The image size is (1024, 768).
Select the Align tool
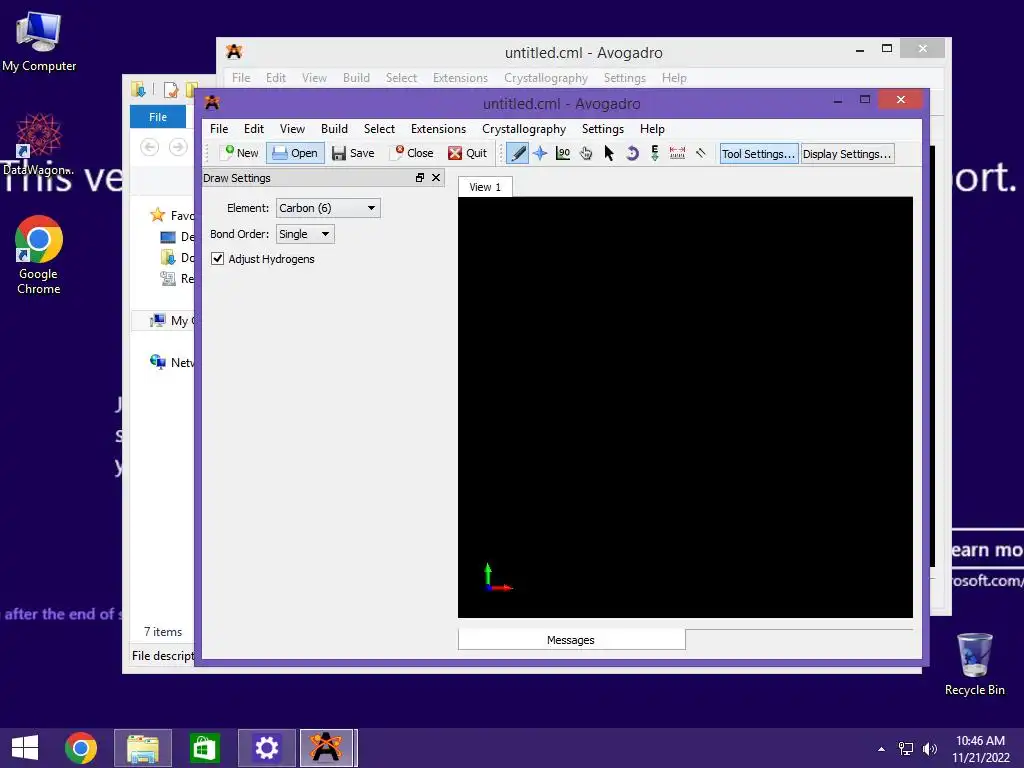tap(700, 153)
